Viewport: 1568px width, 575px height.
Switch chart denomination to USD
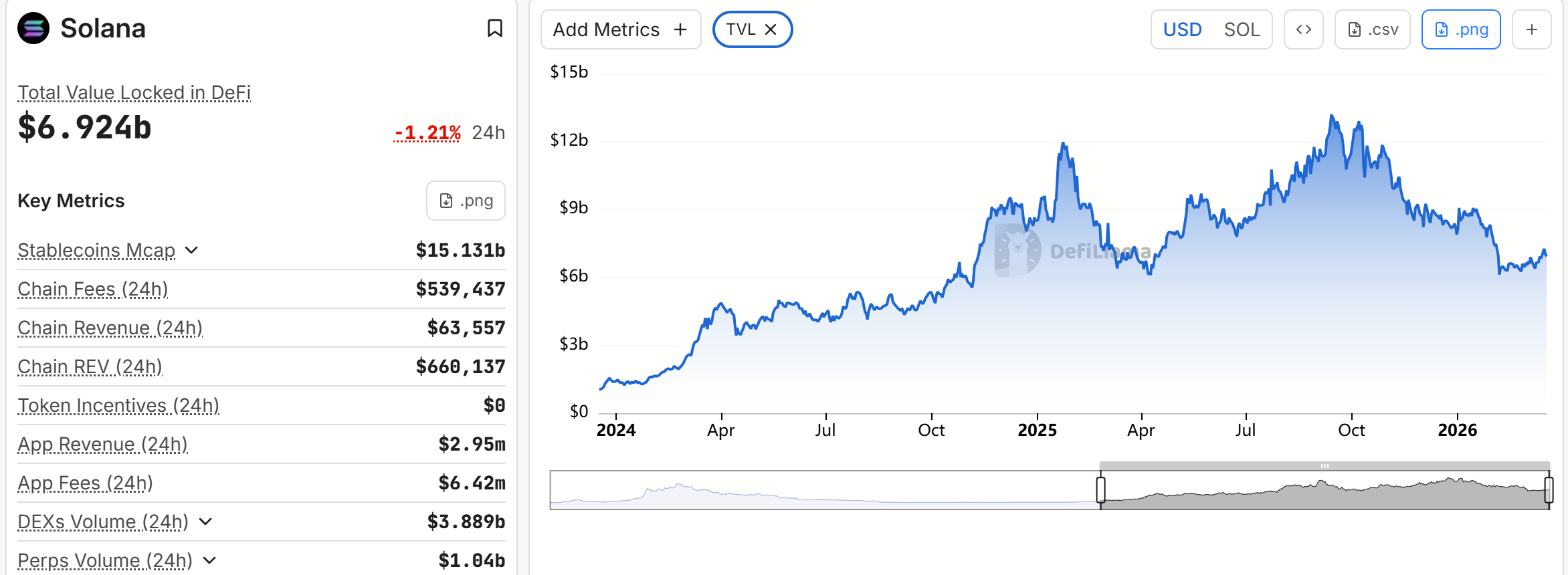coord(1182,29)
